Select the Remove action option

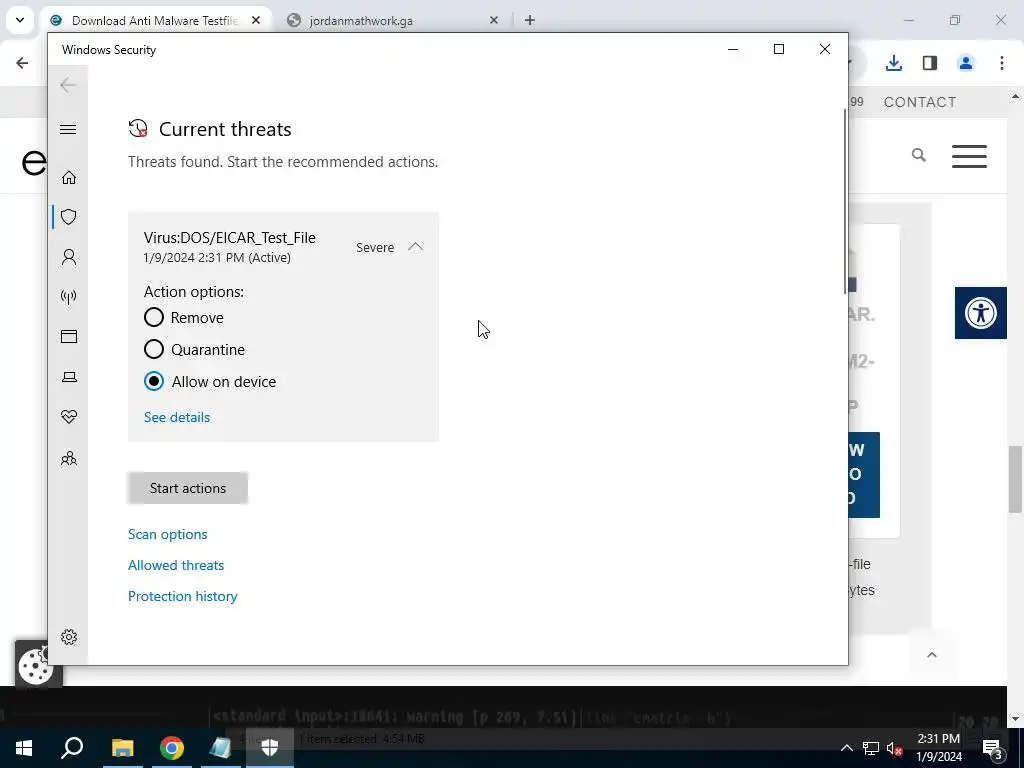tap(153, 317)
